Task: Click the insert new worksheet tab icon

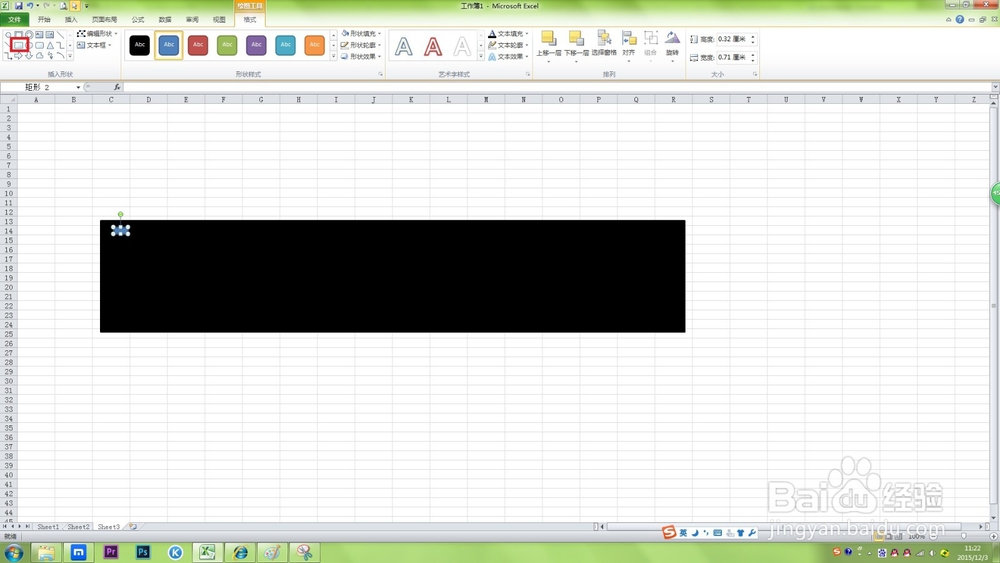Action: (133, 527)
